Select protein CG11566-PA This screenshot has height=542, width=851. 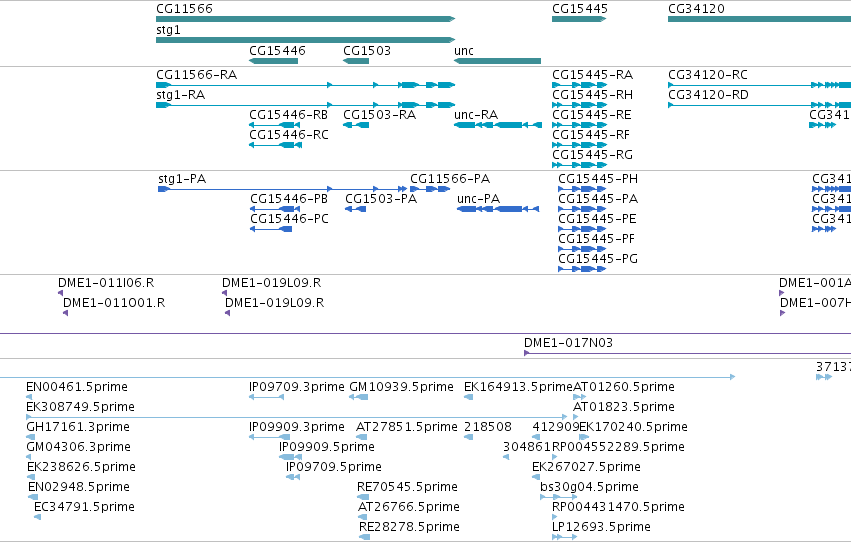[x=450, y=178]
